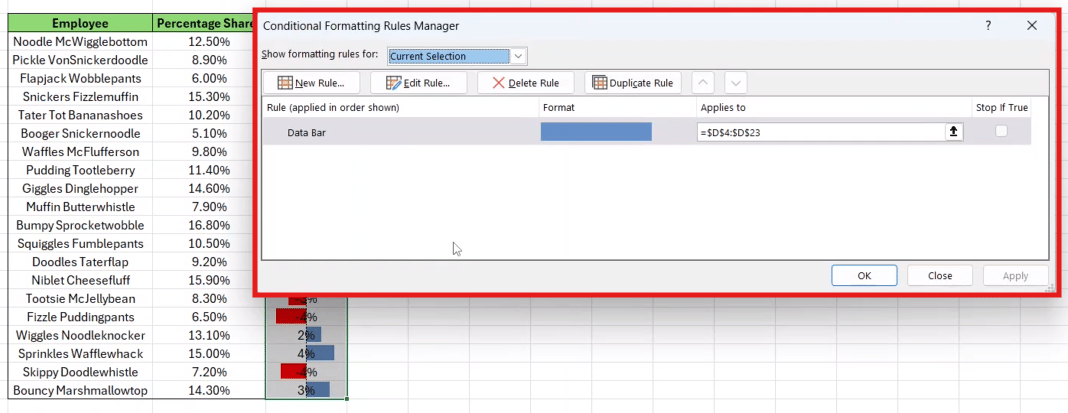Select cell Booger Snickernoodle

tap(80, 134)
